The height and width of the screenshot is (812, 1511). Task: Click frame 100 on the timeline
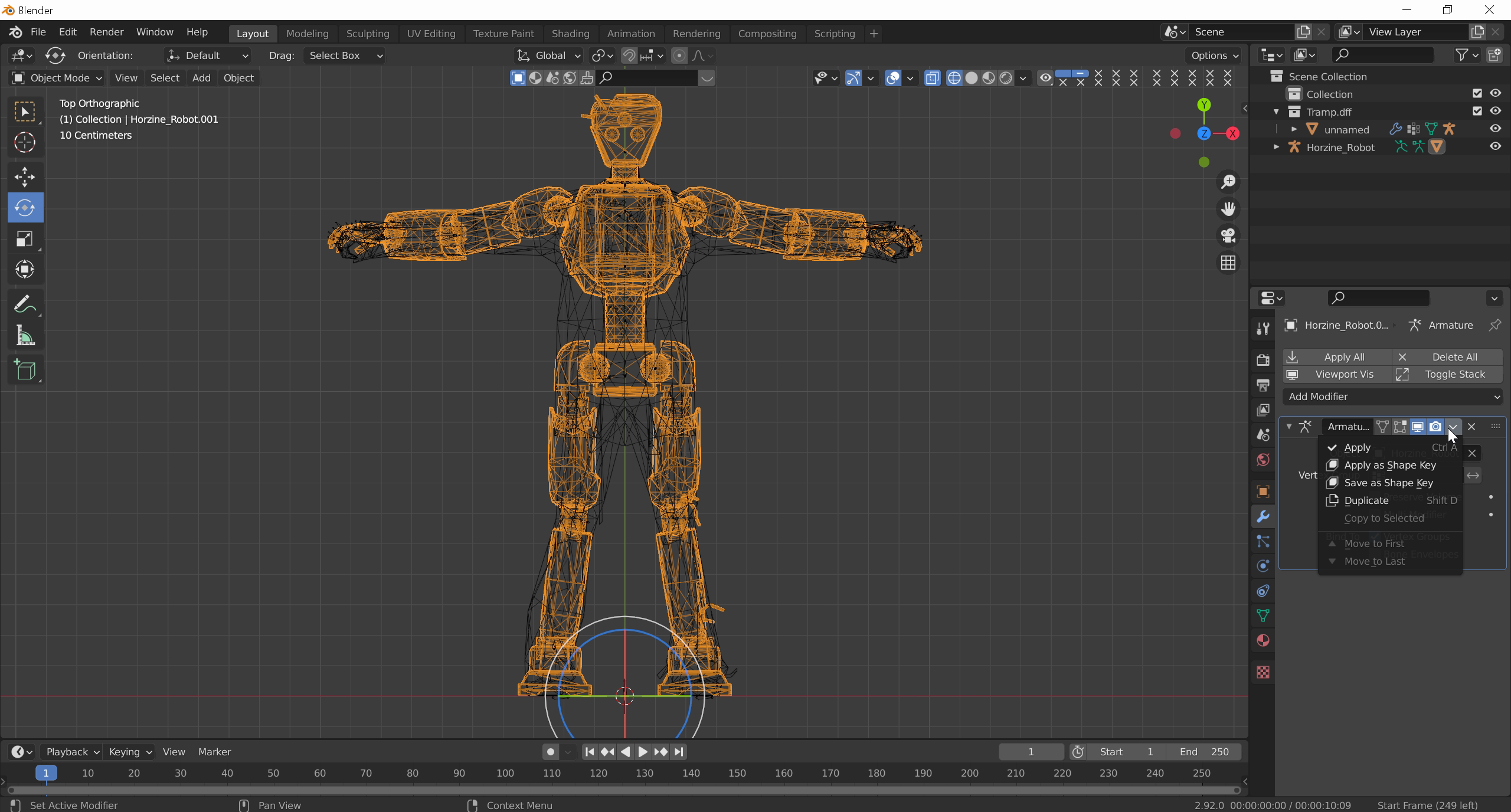point(505,773)
